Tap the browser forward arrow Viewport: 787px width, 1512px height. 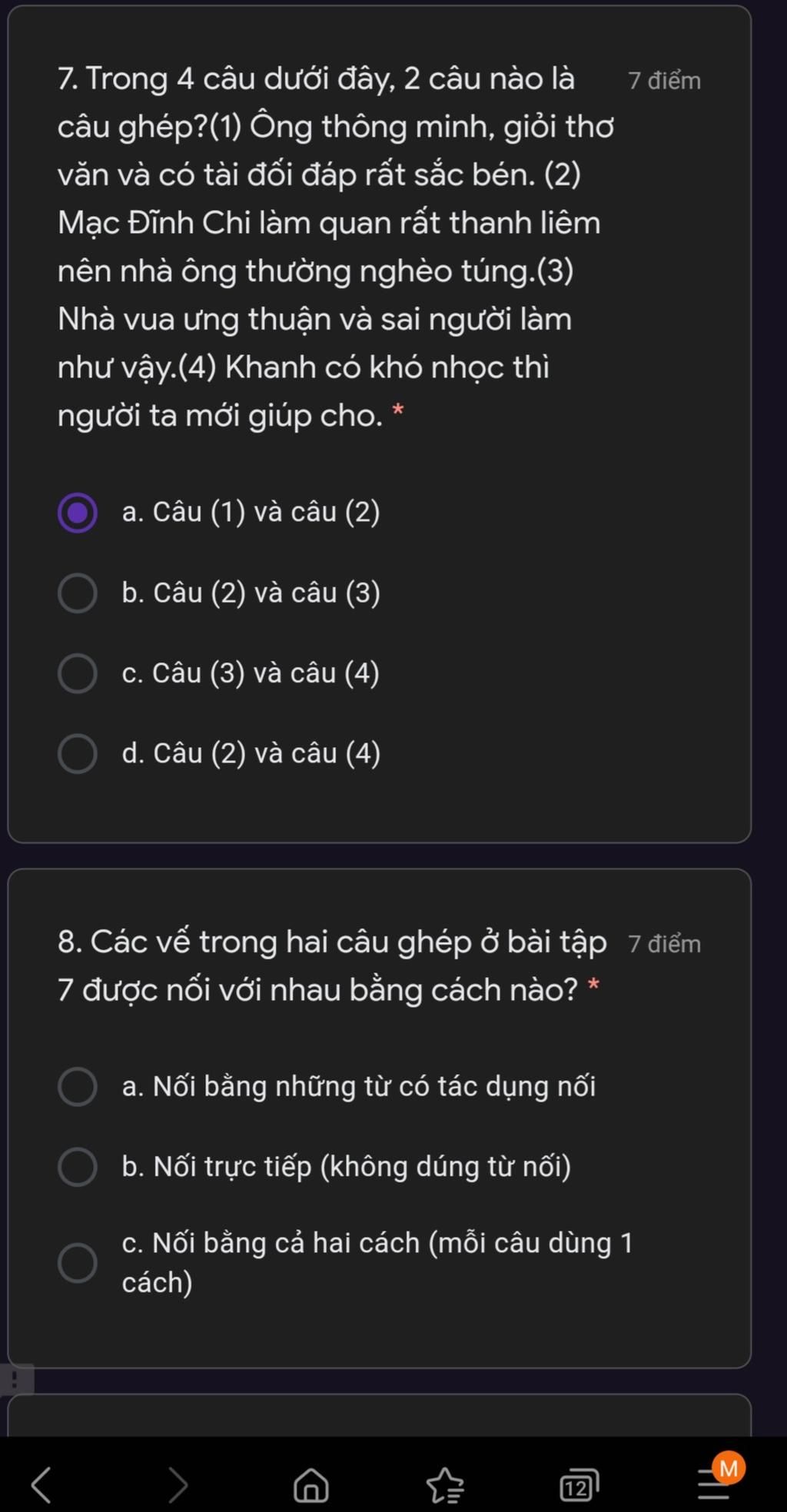click(178, 1484)
